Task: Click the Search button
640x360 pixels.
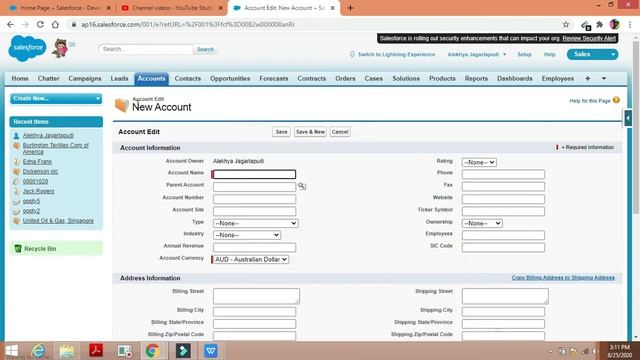Action: point(205,49)
